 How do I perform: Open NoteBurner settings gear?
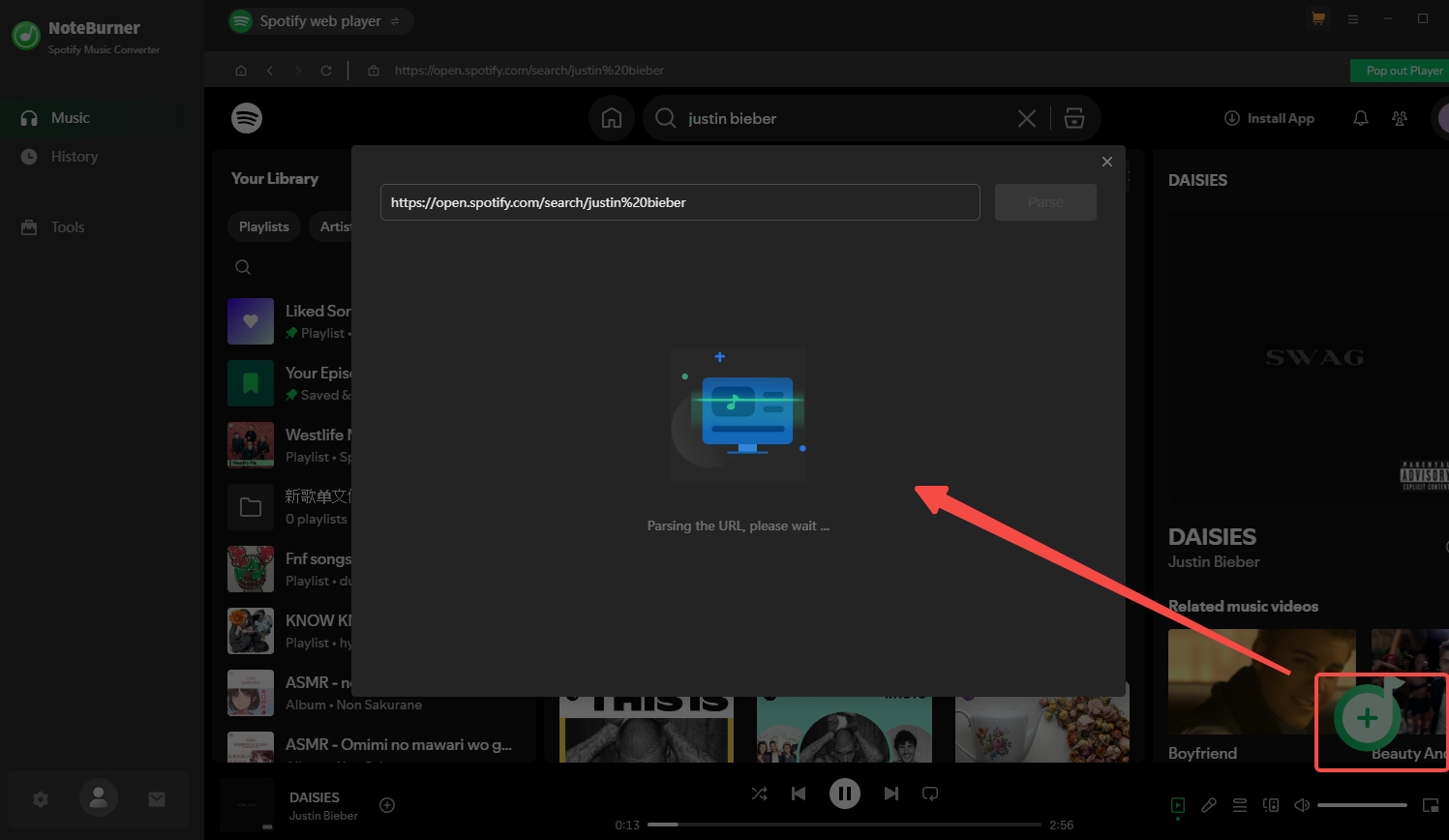41,799
